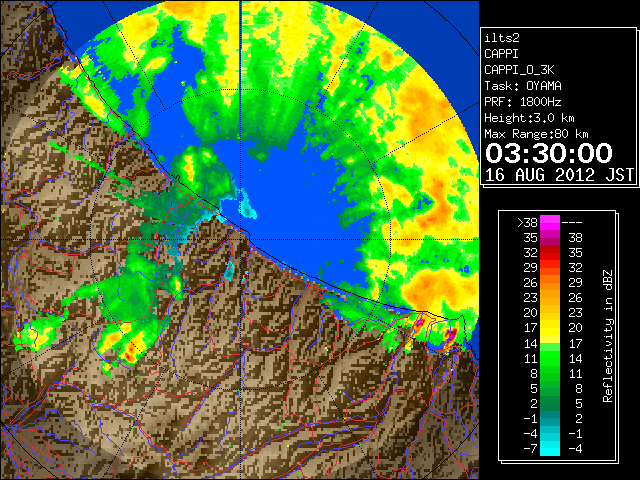This screenshot has height=480, width=640.
Task: Click the 03:30:00 timestamp
Action: (x=549, y=153)
